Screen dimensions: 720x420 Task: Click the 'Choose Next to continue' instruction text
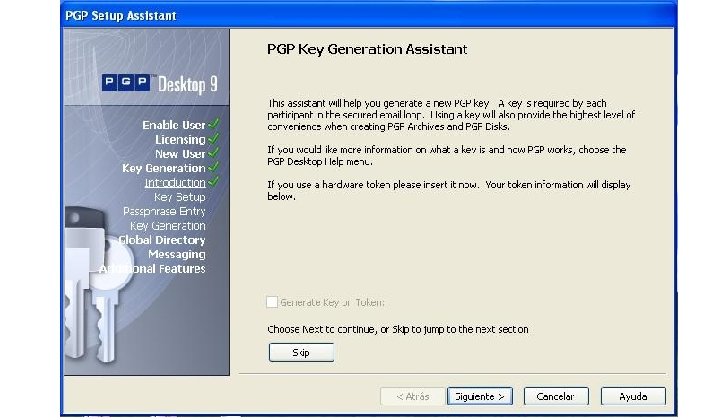398,329
